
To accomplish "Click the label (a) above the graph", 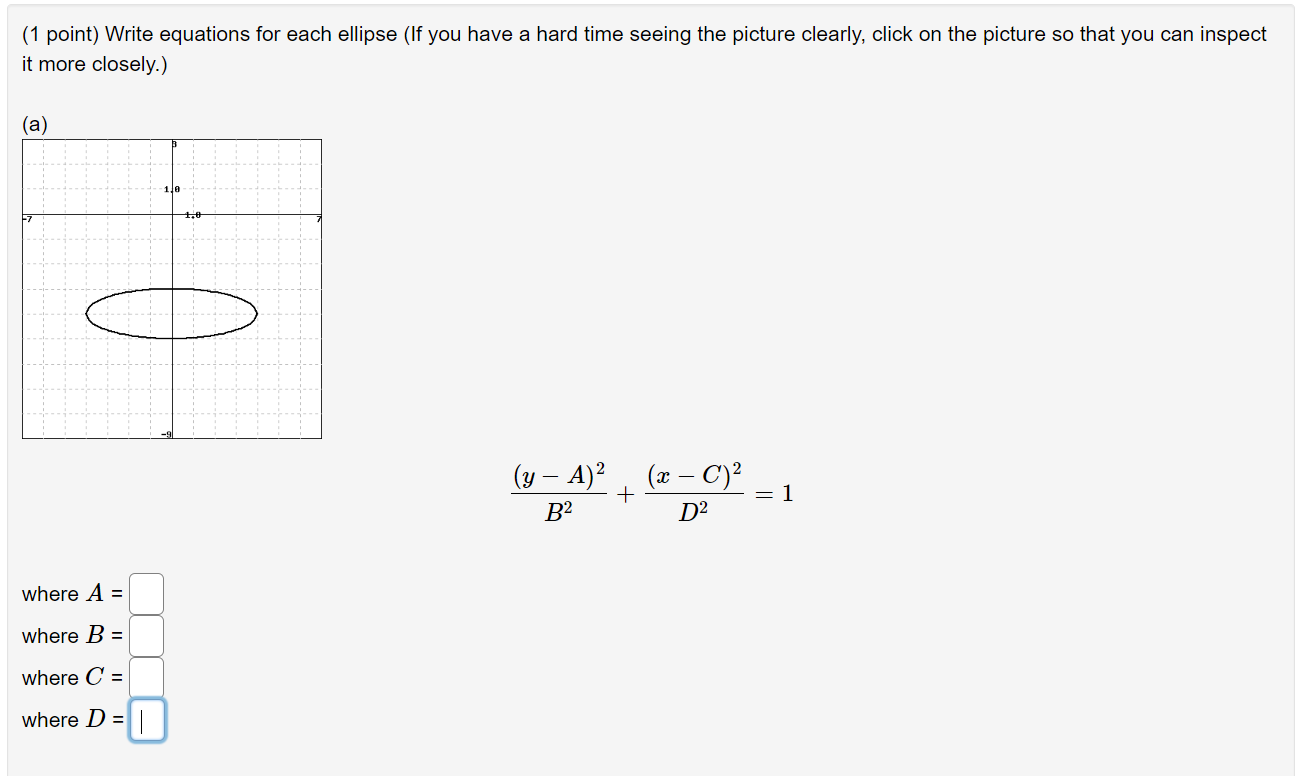I will pos(33,125).
